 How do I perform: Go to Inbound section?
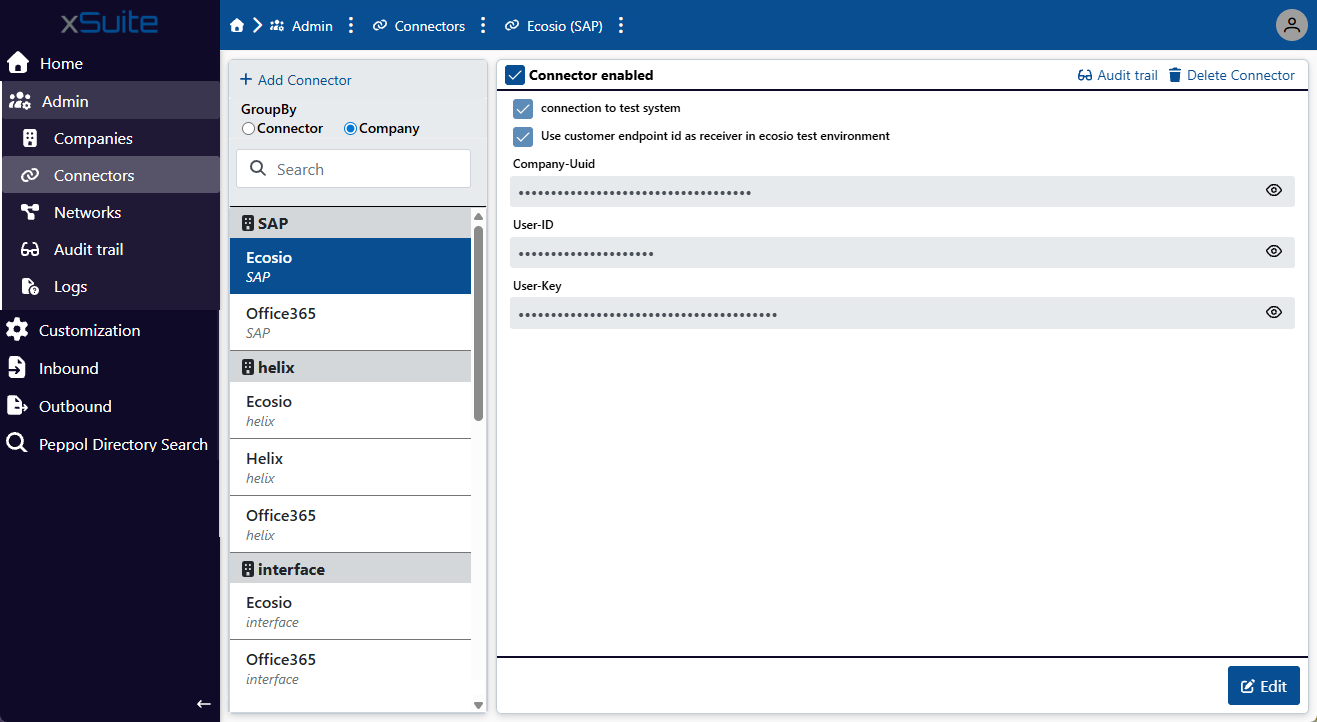pos(68,369)
